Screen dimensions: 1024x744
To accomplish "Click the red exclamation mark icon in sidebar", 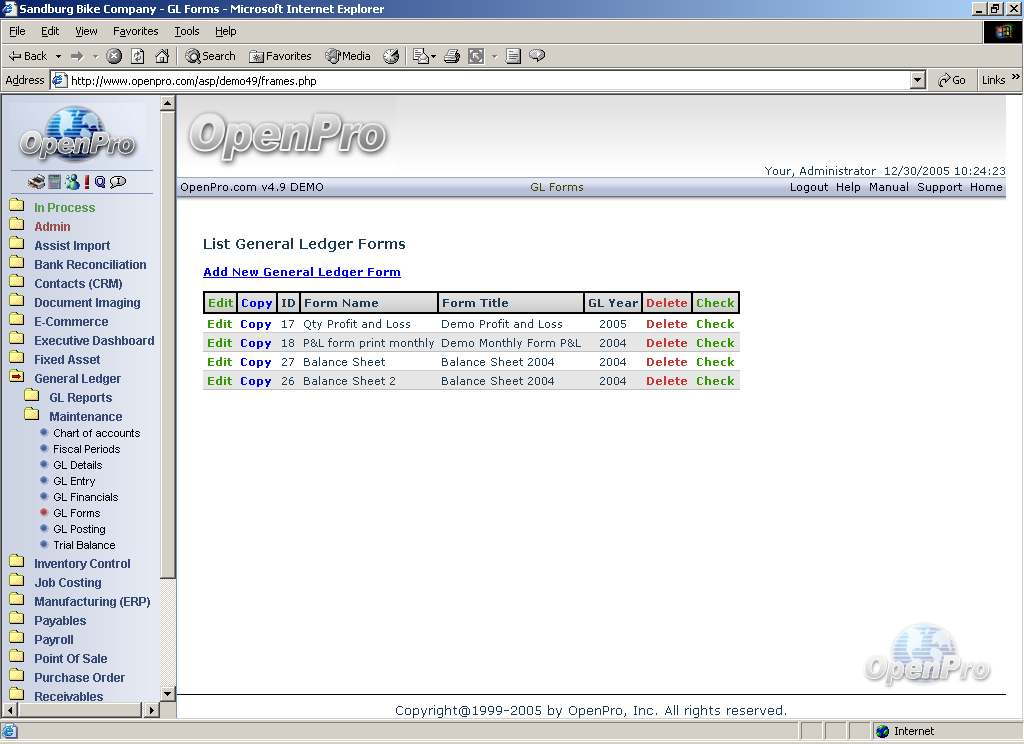I will (86, 182).
